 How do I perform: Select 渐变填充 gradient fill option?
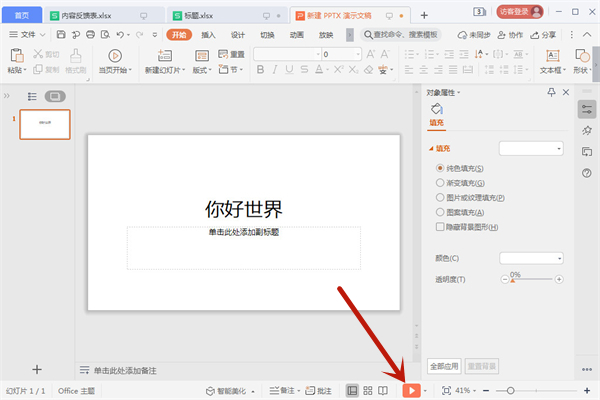click(x=441, y=183)
